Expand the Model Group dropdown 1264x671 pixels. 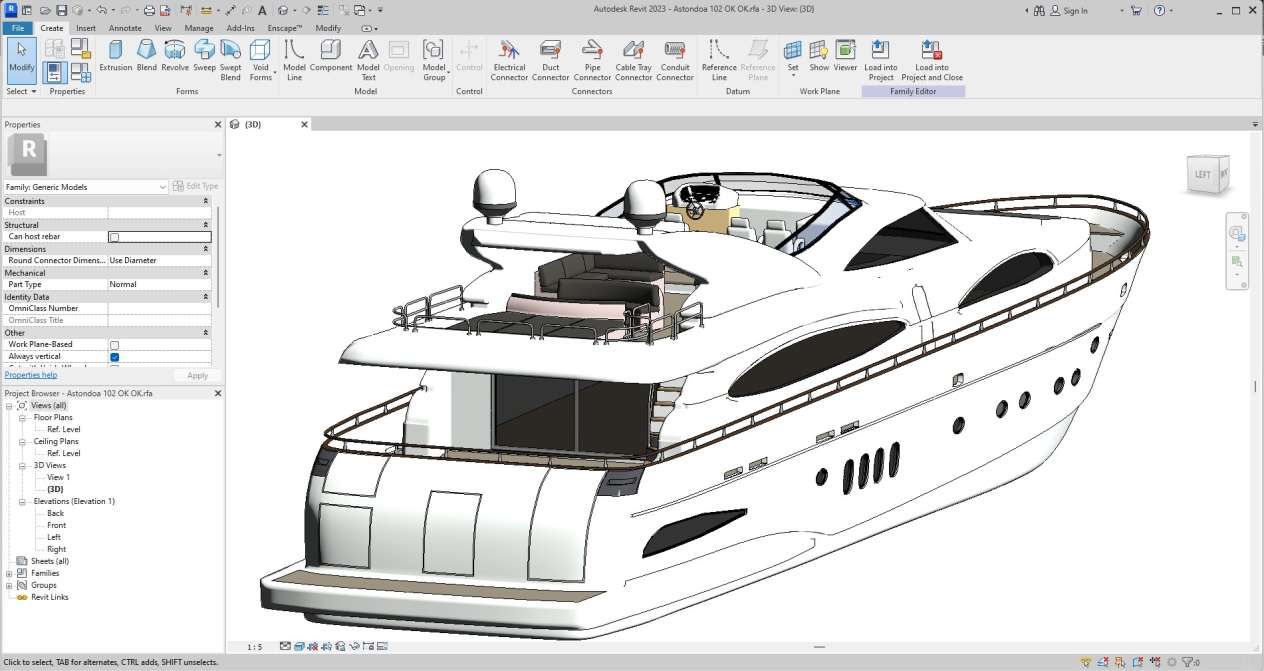tap(434, 60)
